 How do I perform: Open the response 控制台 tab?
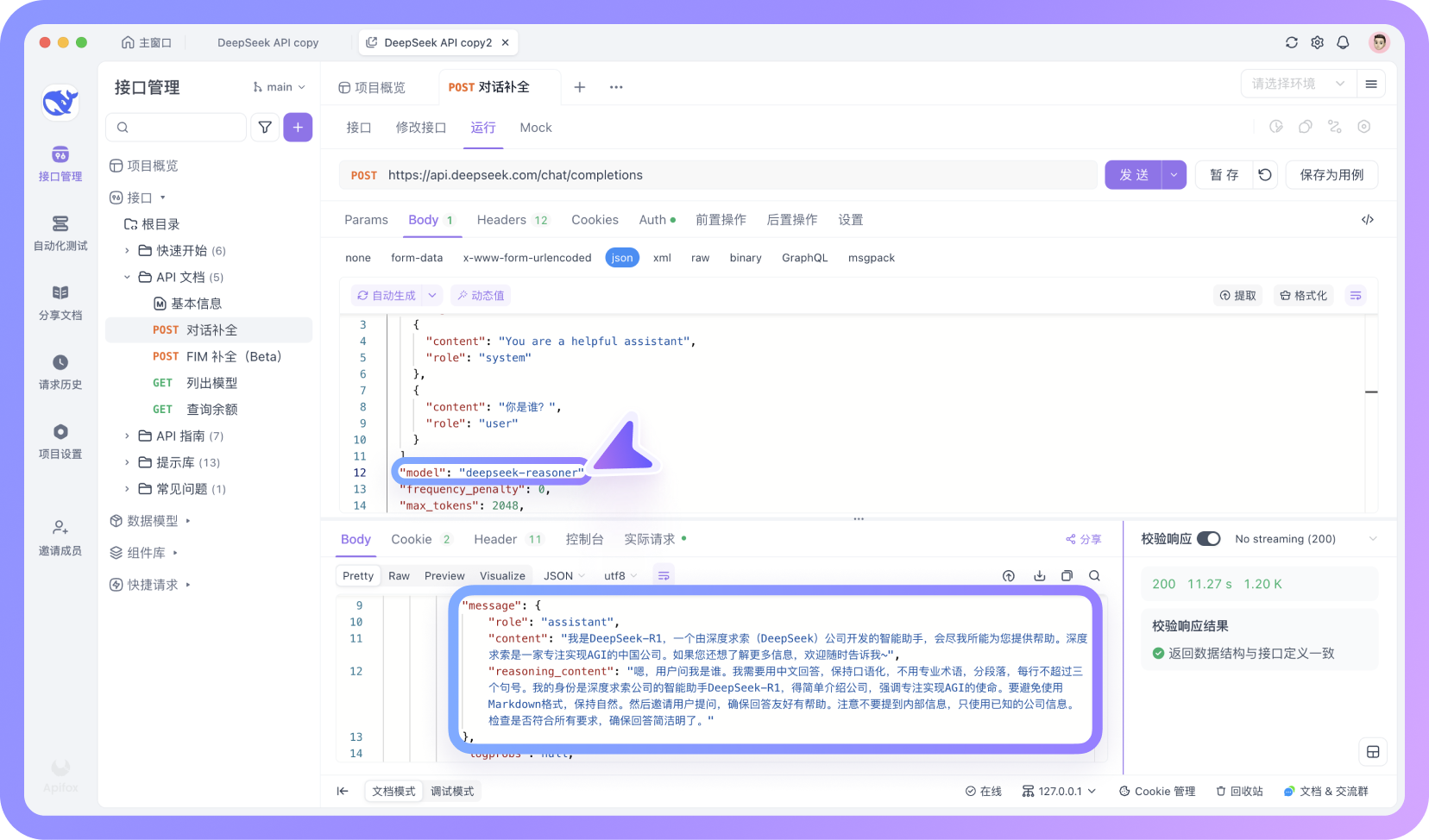(584, 539)
